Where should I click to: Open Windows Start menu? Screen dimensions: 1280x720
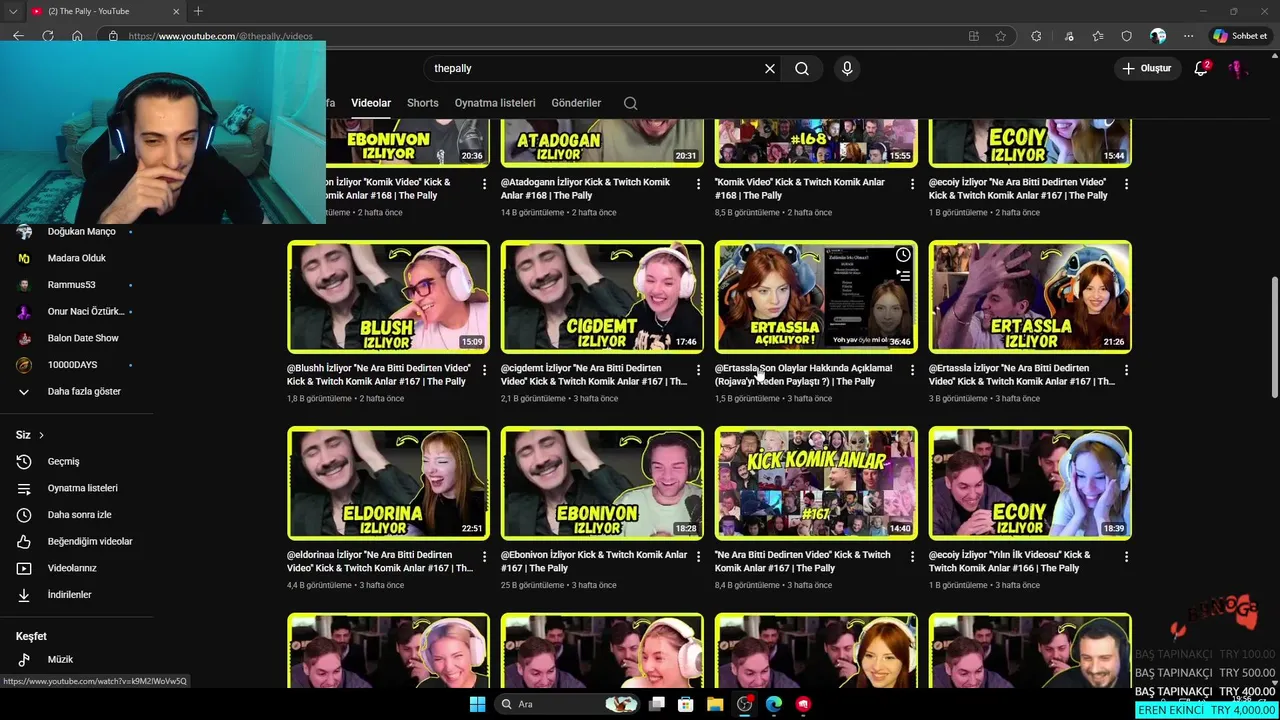click(x=478, y=704)
